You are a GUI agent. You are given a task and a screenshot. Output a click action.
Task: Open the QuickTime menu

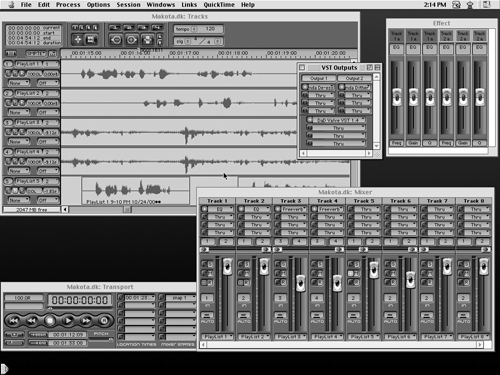(x=219, y=5)
